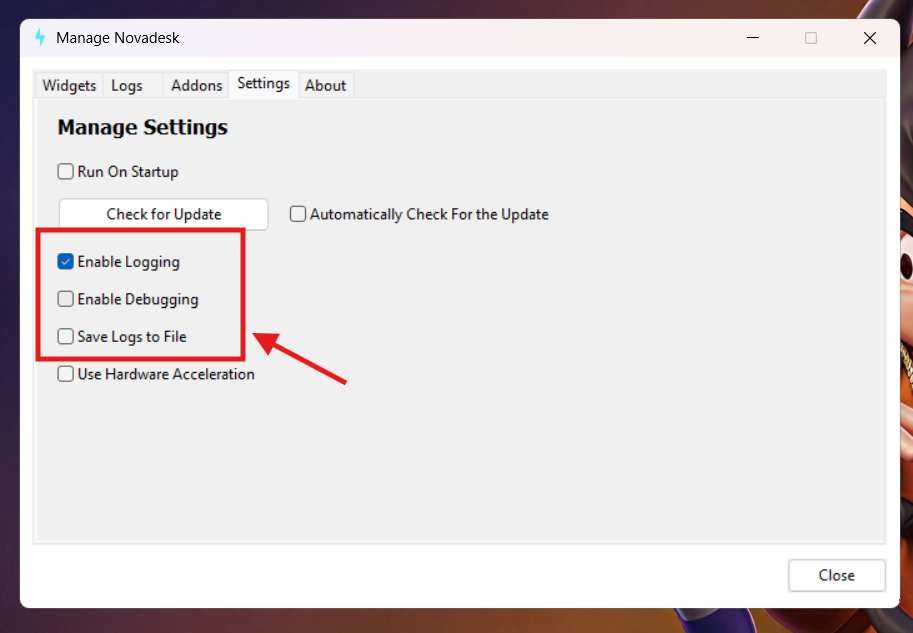Click the Manage Settings heading
Screen dimensions: 913x633
143,127
